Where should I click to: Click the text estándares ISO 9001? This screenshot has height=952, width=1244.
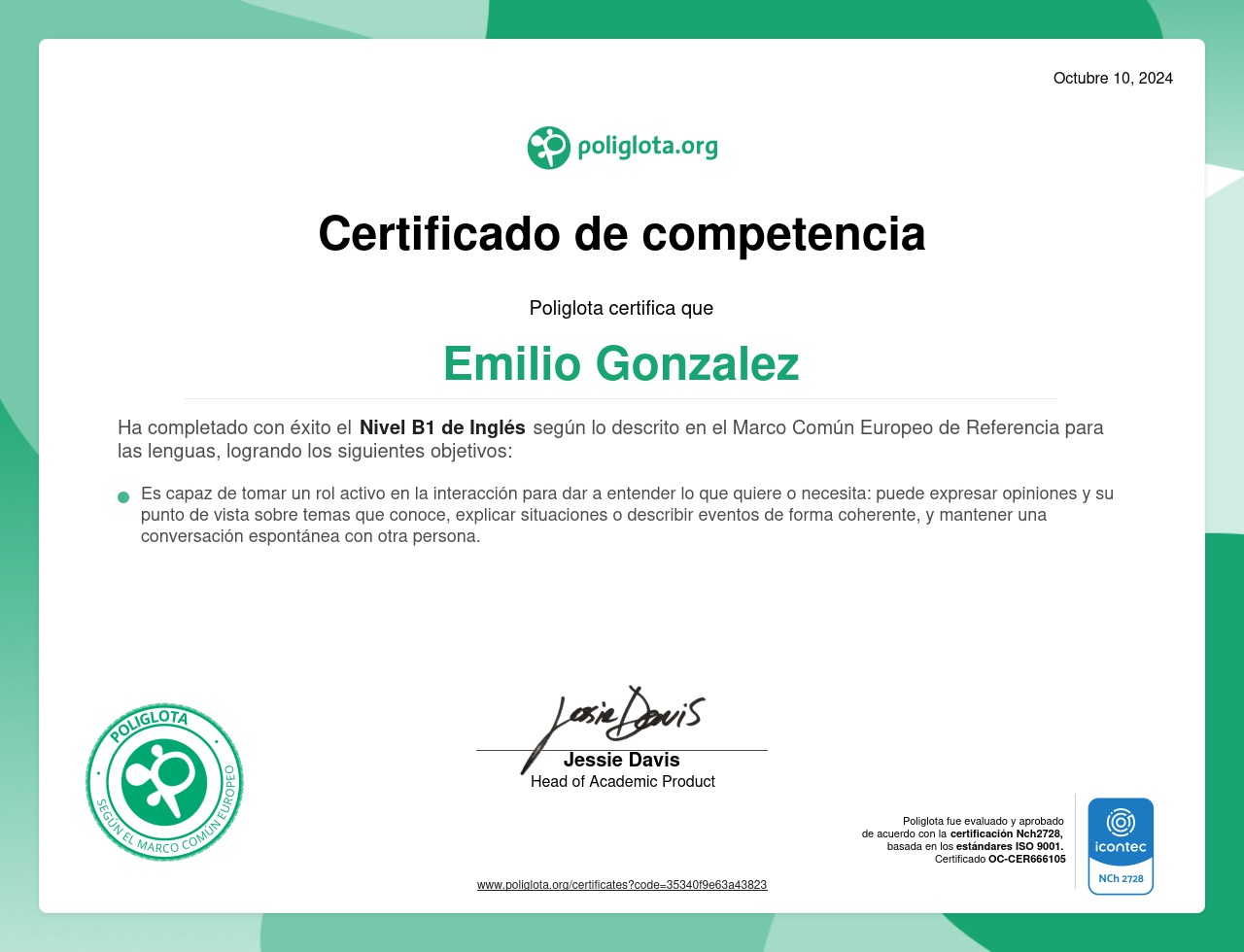(1010, 846)
